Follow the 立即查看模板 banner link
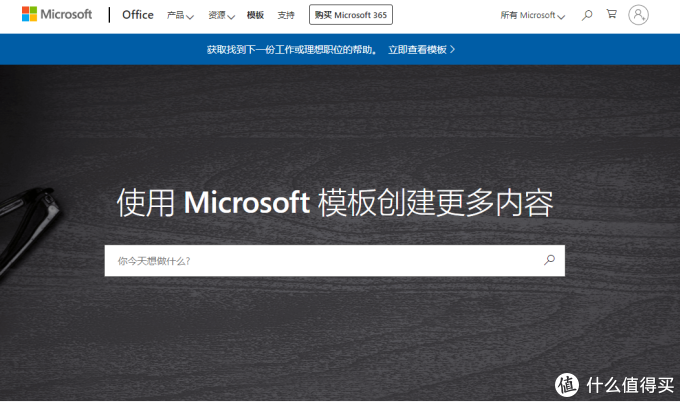 pyautogui.click(x=422, y=49)
